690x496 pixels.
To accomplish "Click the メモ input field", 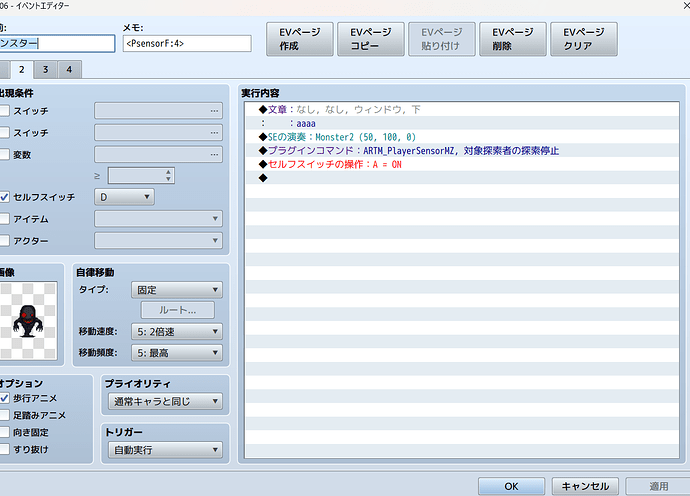I will coord(187,44).
